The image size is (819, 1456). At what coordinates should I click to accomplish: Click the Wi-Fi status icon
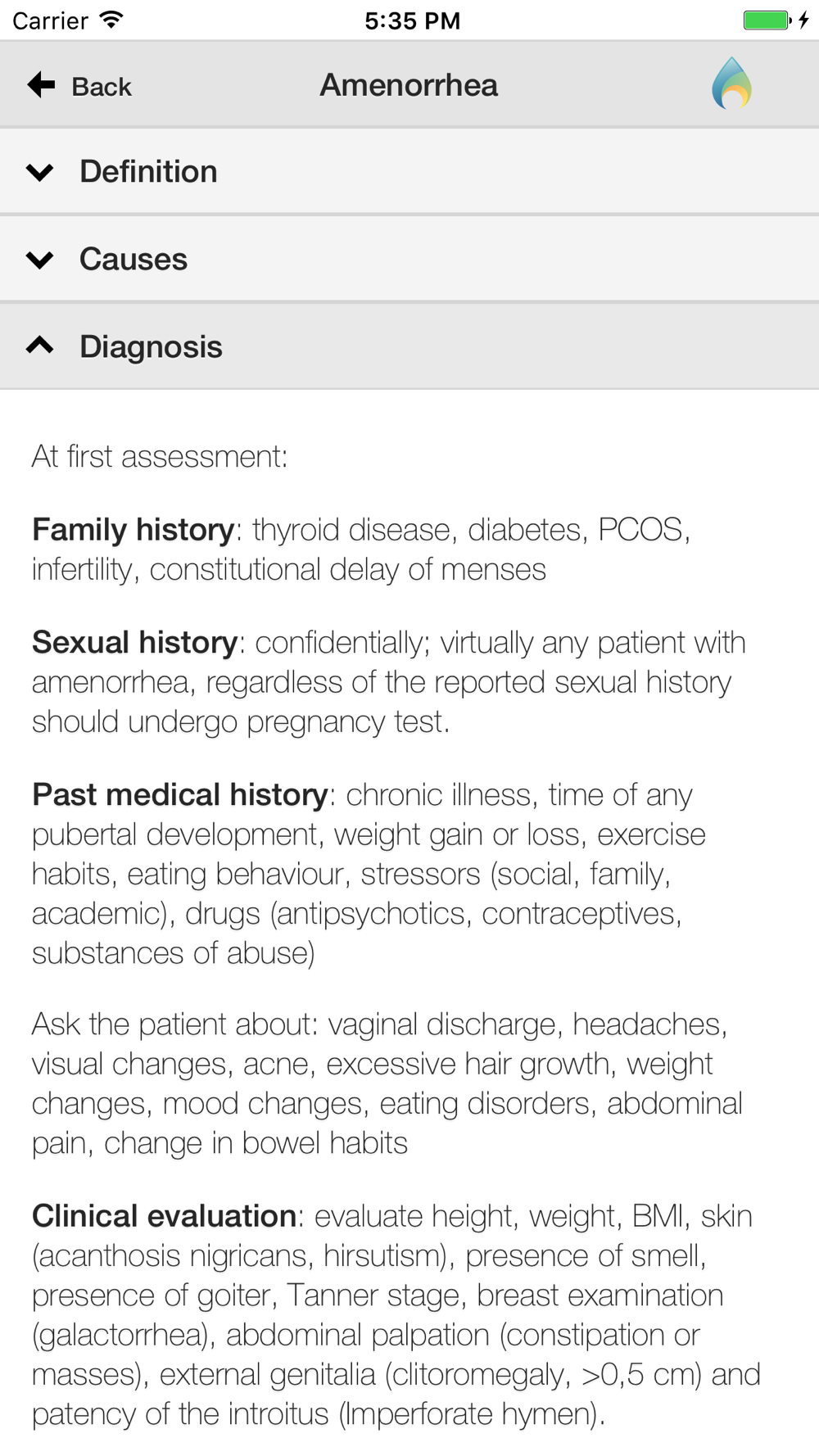(x=111, y=20)
